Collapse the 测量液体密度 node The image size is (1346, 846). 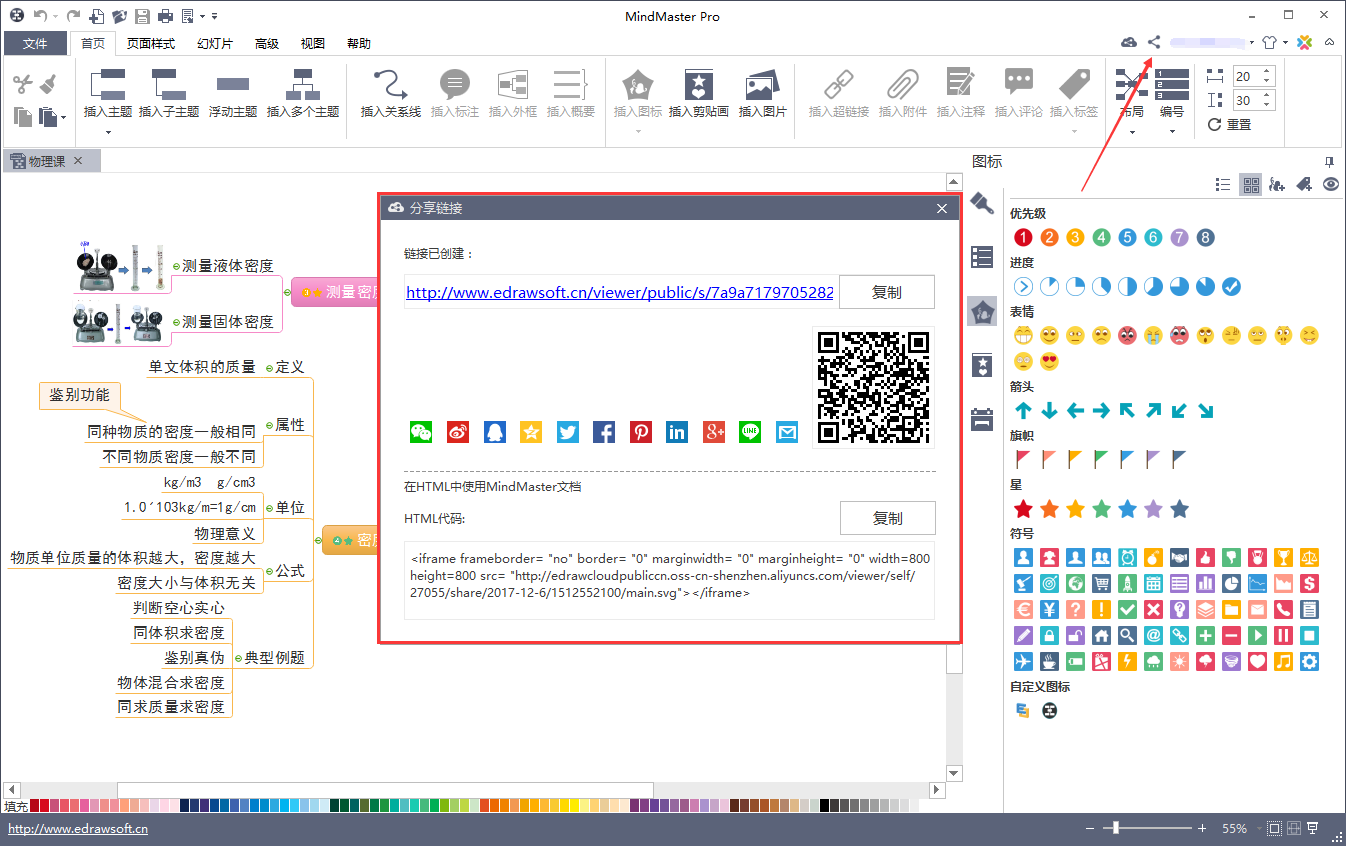(176, 266)
